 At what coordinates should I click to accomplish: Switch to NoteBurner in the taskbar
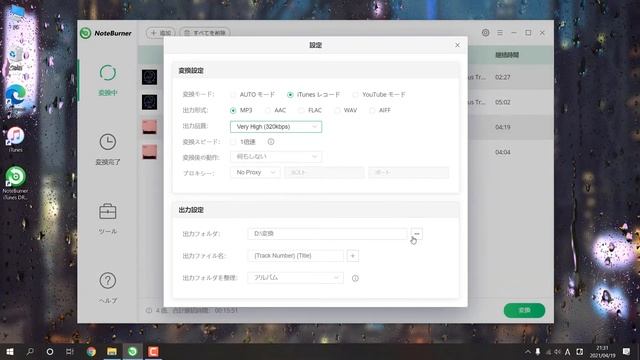click(x=133, y=351)
